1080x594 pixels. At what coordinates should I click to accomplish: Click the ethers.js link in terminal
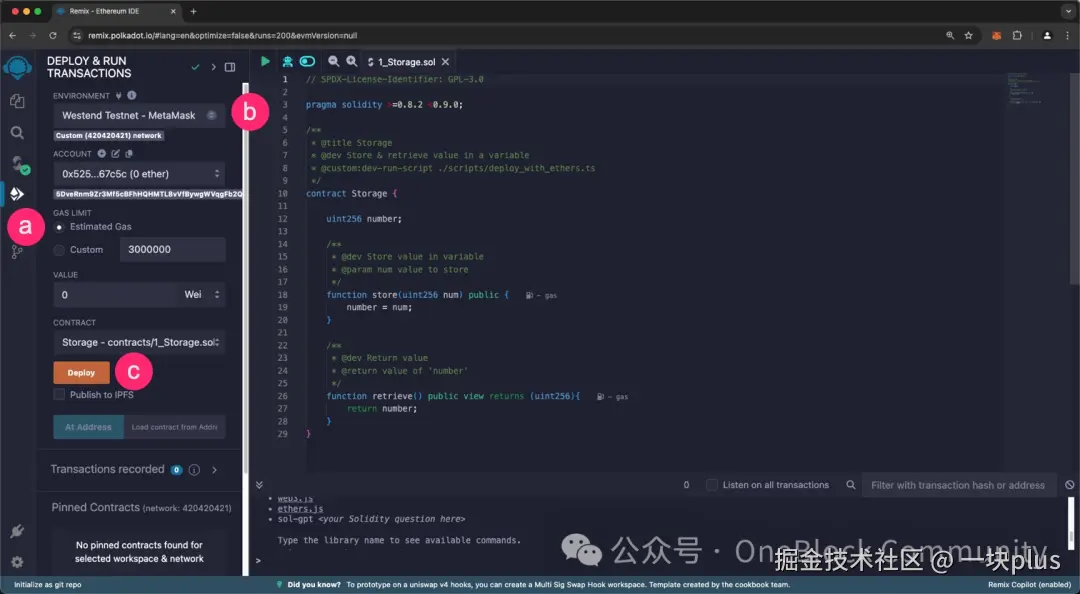300,509
